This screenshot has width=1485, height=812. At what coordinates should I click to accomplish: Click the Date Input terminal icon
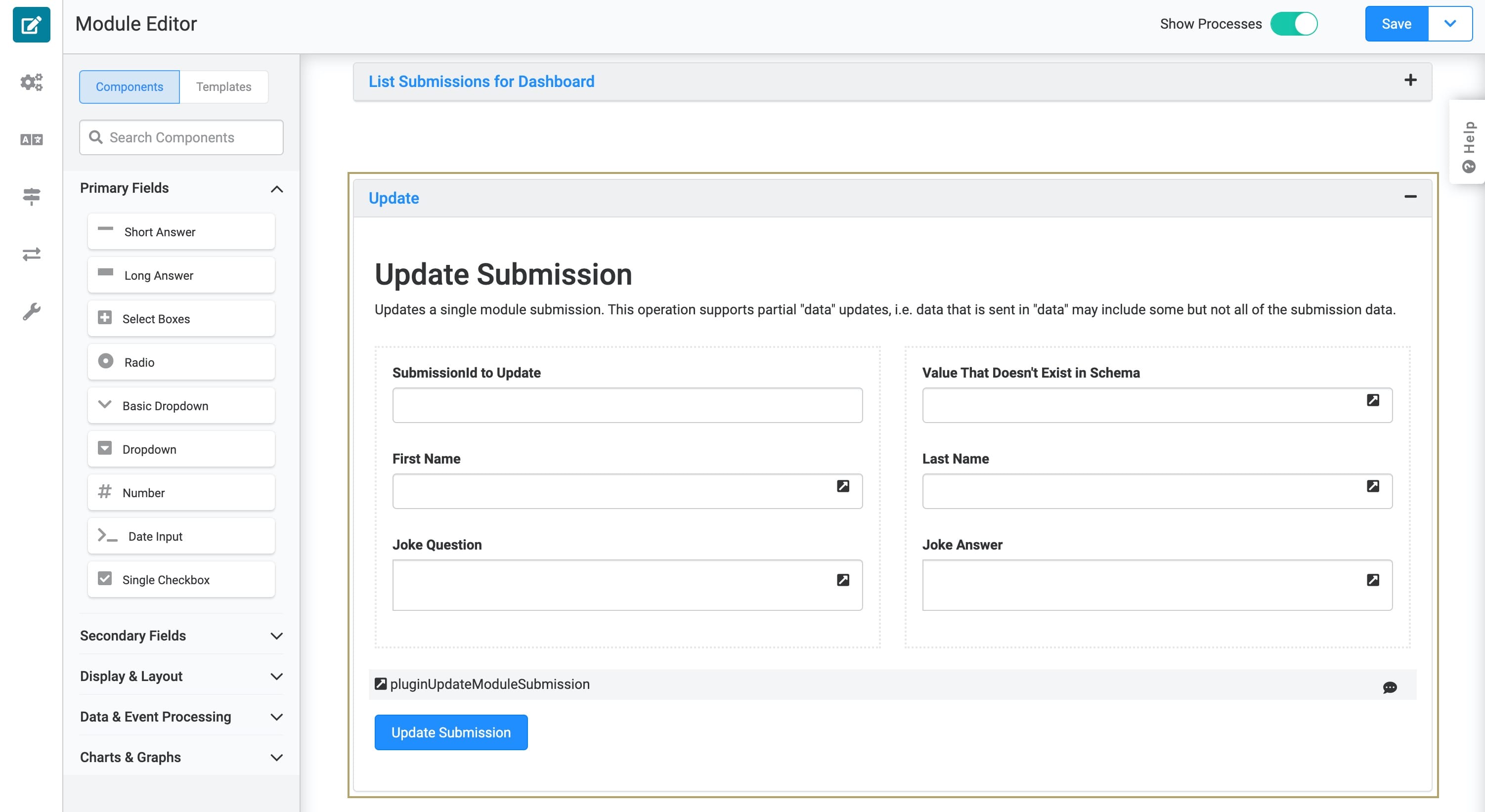click(x=107, y=536)
